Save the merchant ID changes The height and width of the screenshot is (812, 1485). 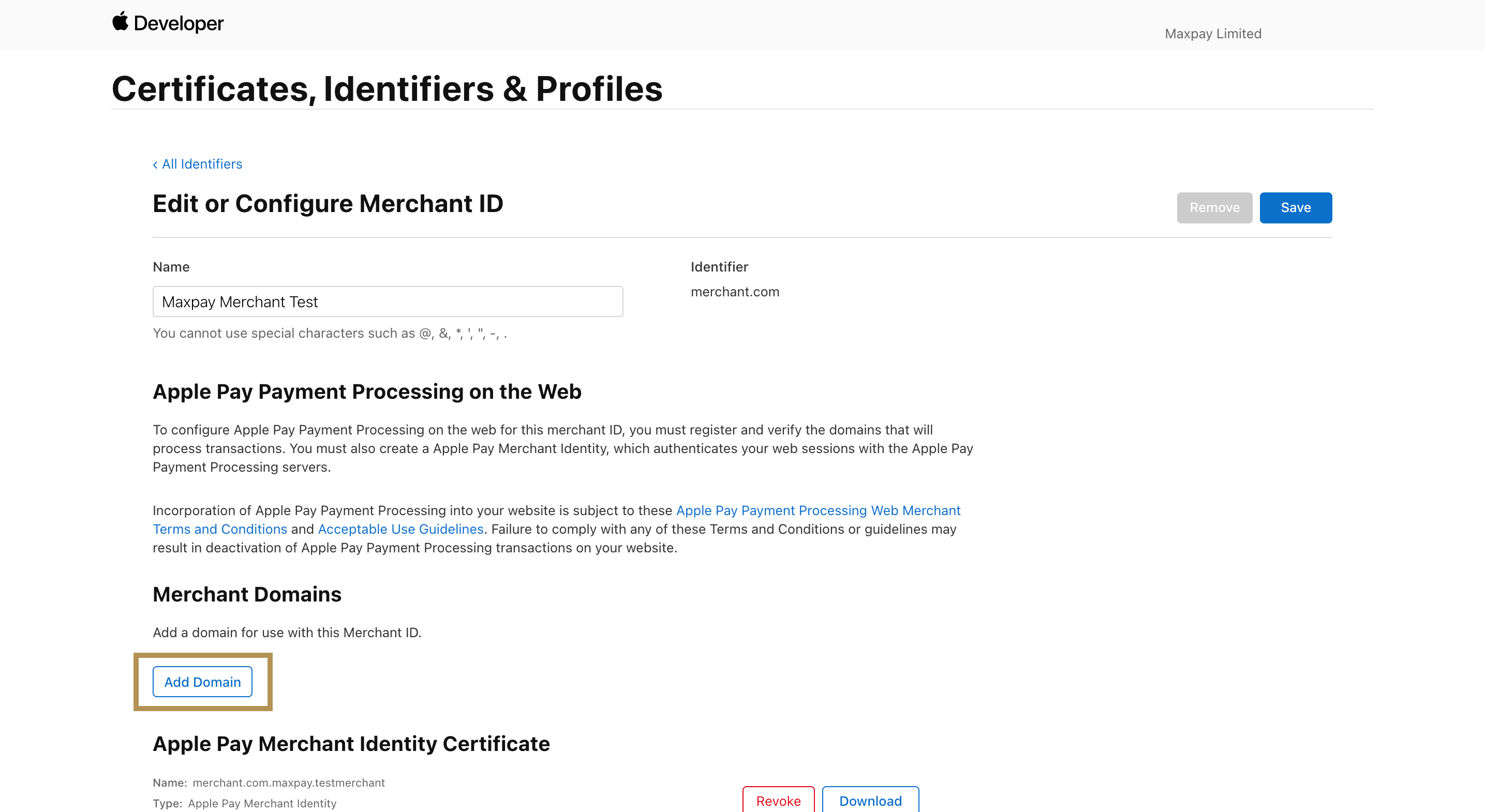[1295, 207]
